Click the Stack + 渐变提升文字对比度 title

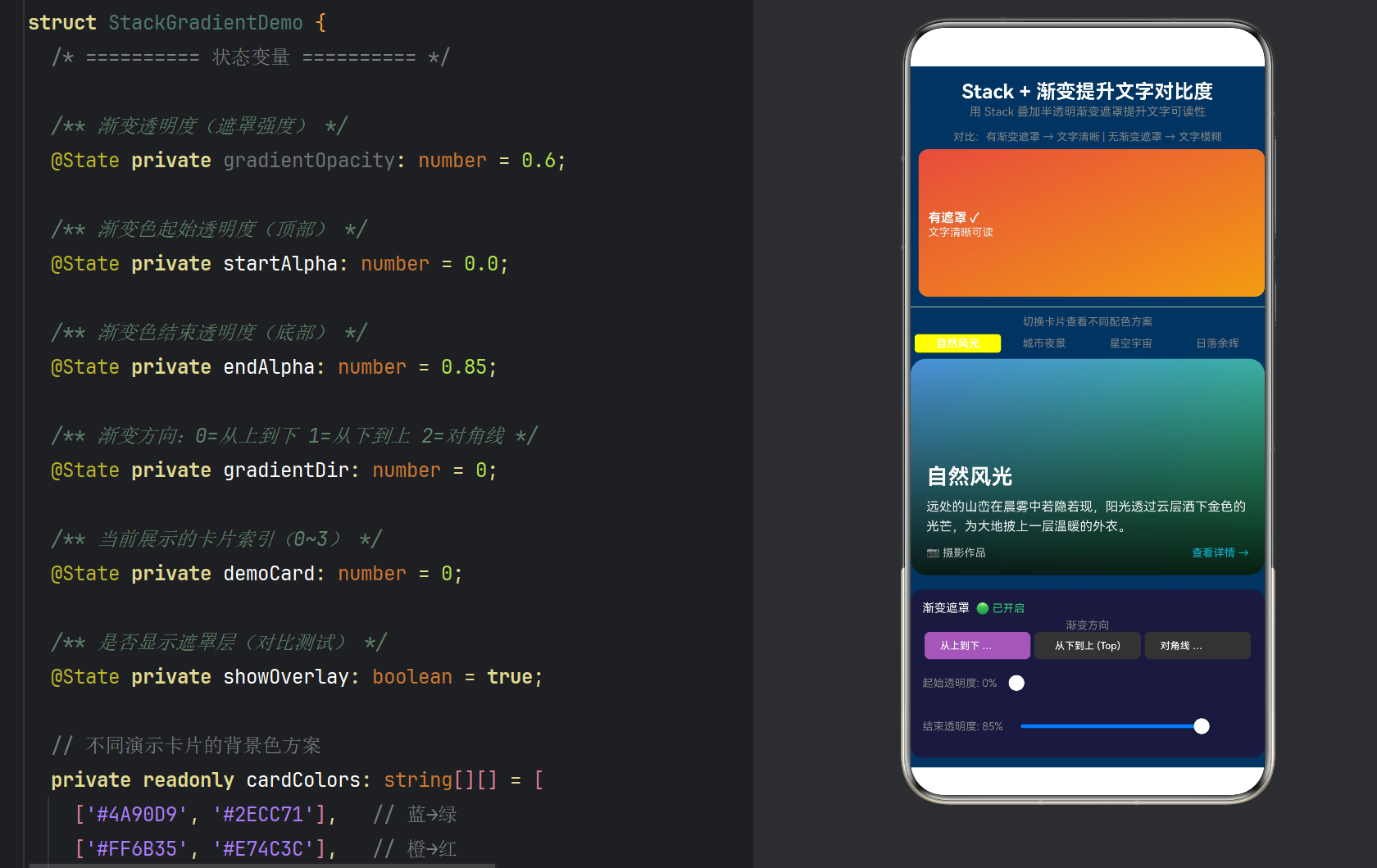tap(1087, 91)
